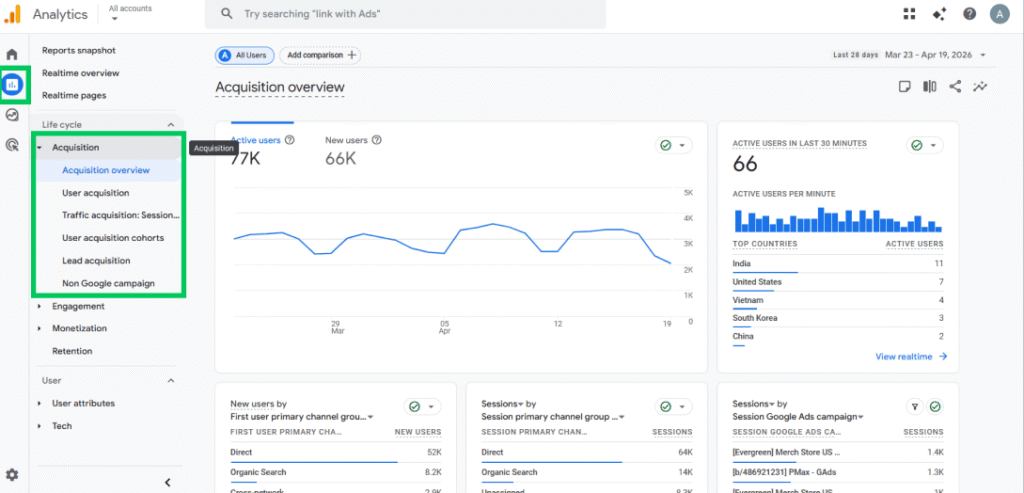
Task: Open the Explore icon in left rail
Action: [12, 115]
